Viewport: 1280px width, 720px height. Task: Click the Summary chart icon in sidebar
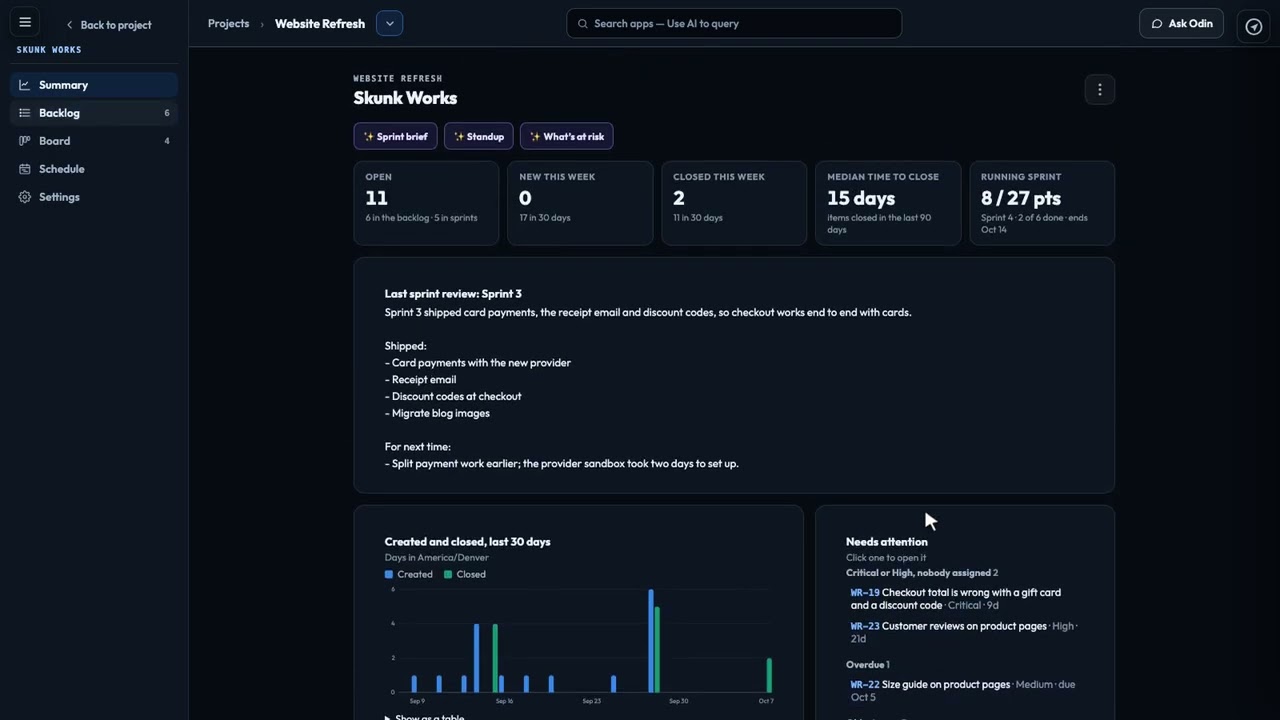point(25,85)
